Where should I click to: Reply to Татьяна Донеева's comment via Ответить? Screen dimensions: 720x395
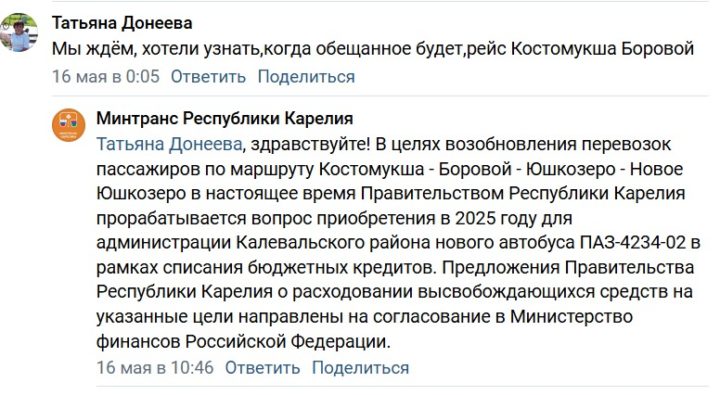pyautogui.click(x=208, y=76)
